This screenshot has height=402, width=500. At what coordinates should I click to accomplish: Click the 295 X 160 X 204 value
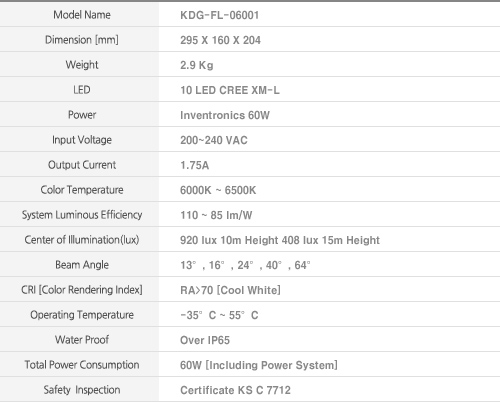pyautogui.click(x=220, y=40)
